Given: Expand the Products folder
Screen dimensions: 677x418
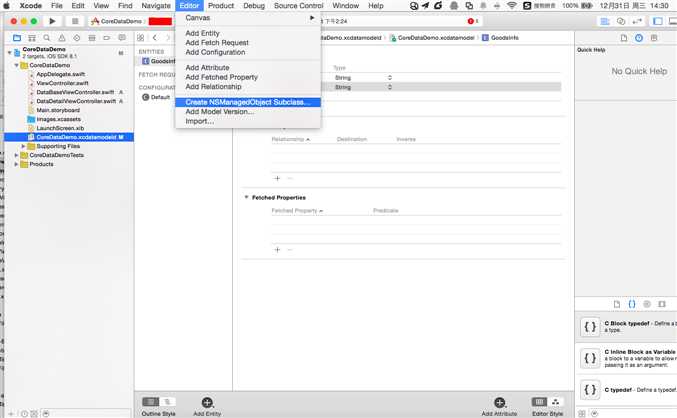Looking at the screenshot, I should tap(16, 164).
